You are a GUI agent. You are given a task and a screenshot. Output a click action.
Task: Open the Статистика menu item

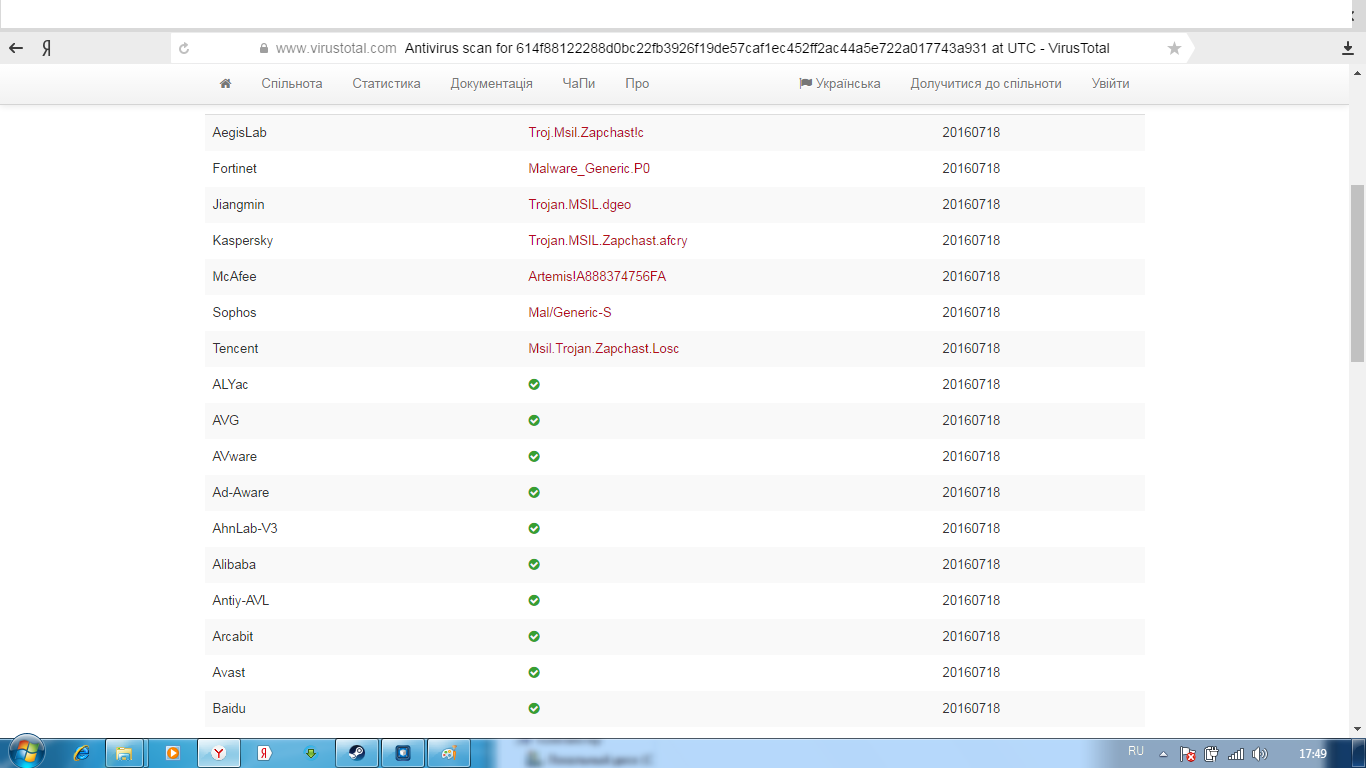click(386, 84)
